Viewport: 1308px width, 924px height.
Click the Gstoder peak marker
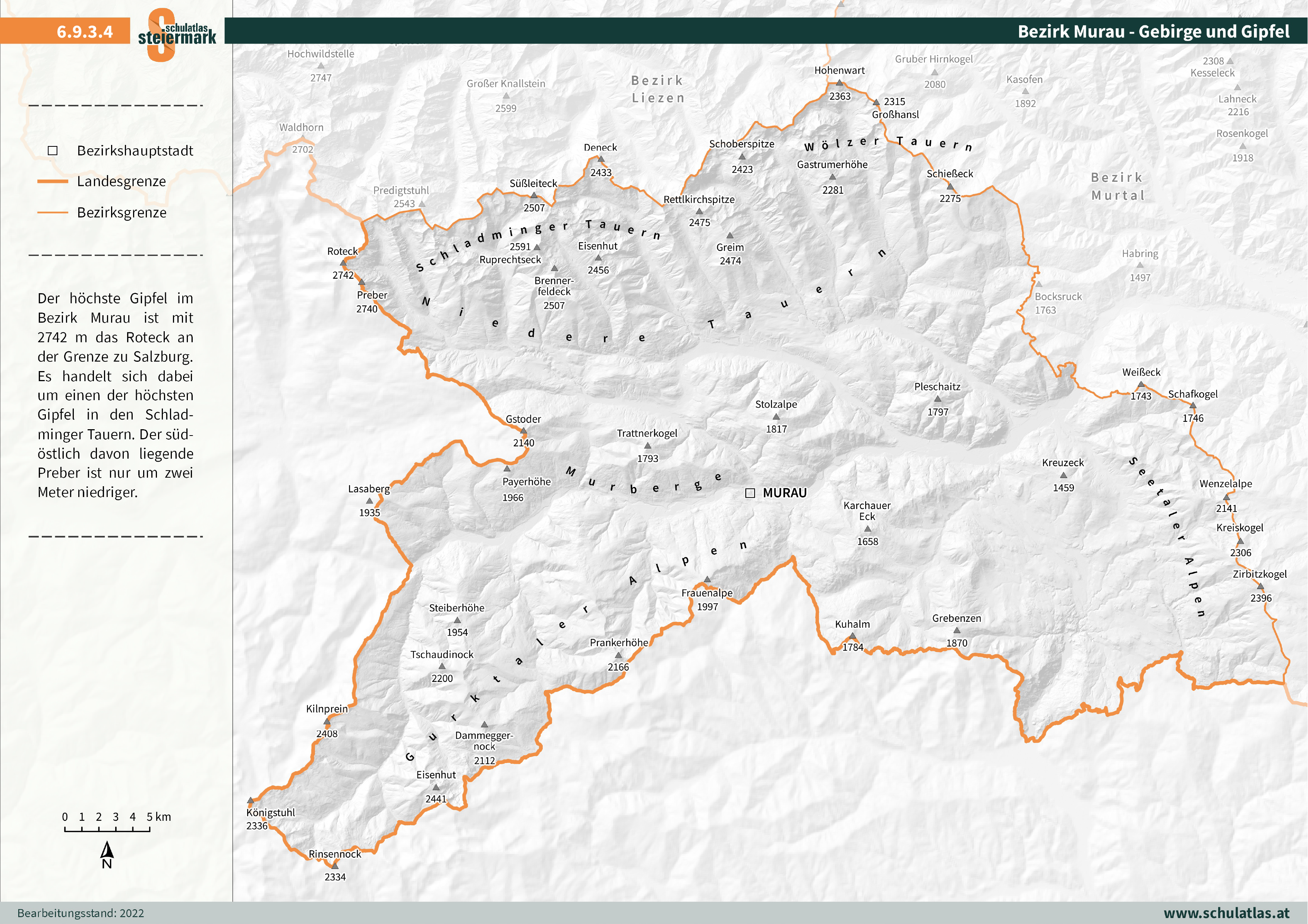524,431
